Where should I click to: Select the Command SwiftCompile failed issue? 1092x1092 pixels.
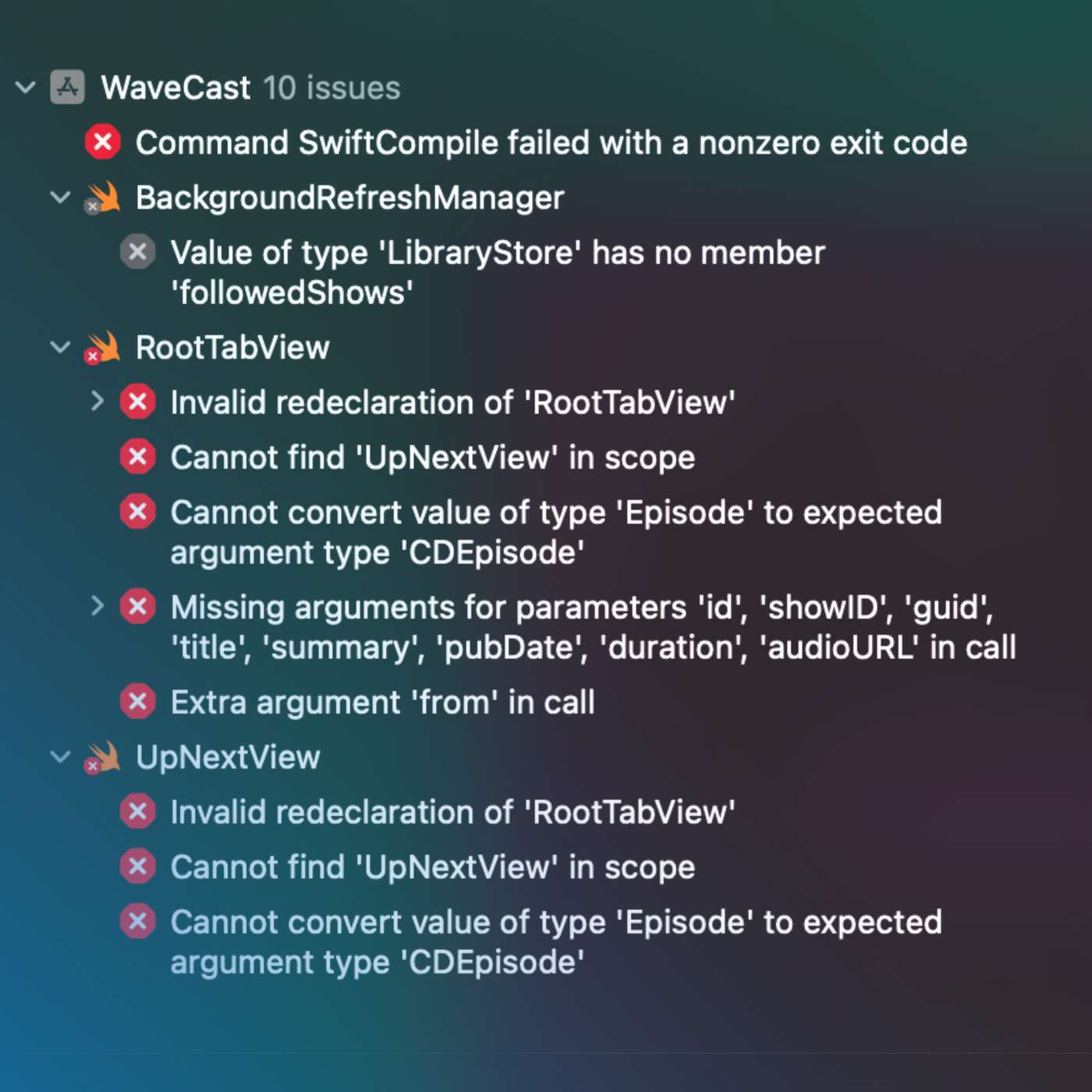click(x=551, y=143)
